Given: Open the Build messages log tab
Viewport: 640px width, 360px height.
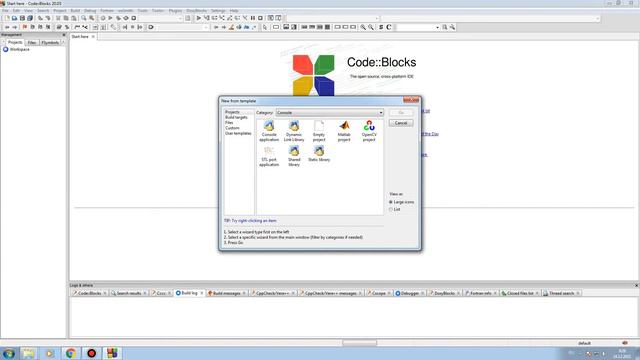Looking at the screenshot, I should tap(227, 293).
